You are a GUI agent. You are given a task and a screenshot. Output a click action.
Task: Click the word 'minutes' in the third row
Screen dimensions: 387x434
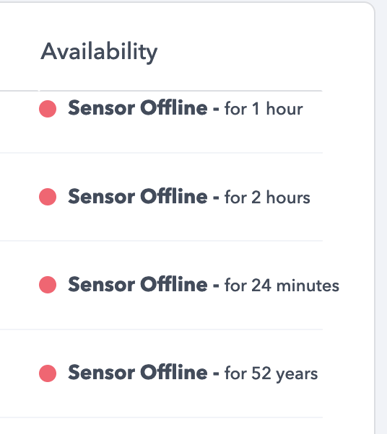[x=308, y=286]
